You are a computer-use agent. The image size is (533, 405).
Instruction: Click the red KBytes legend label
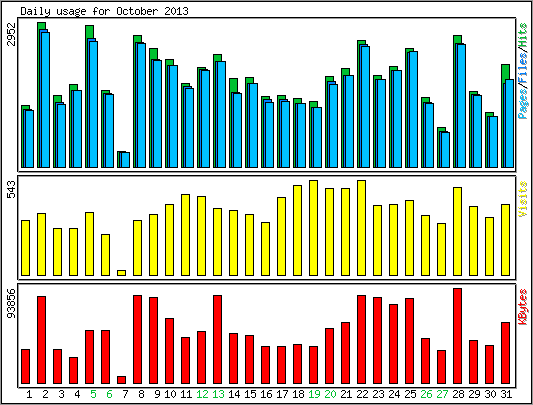coord(523,306)
